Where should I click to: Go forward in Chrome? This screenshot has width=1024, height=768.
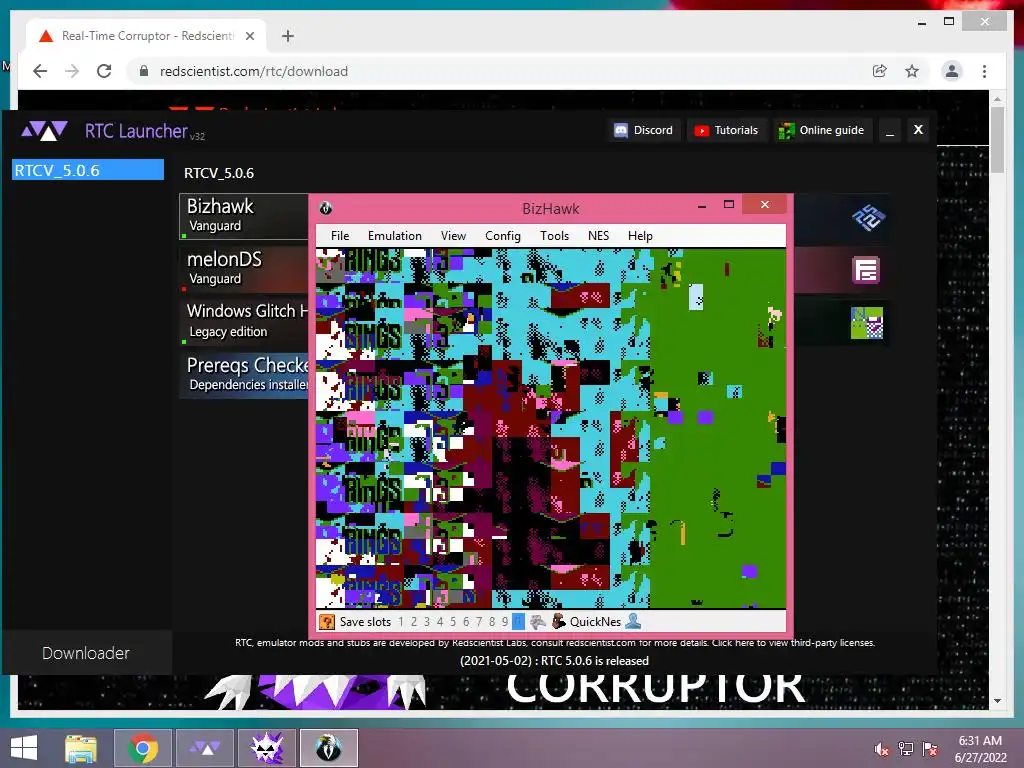point(72,71)
